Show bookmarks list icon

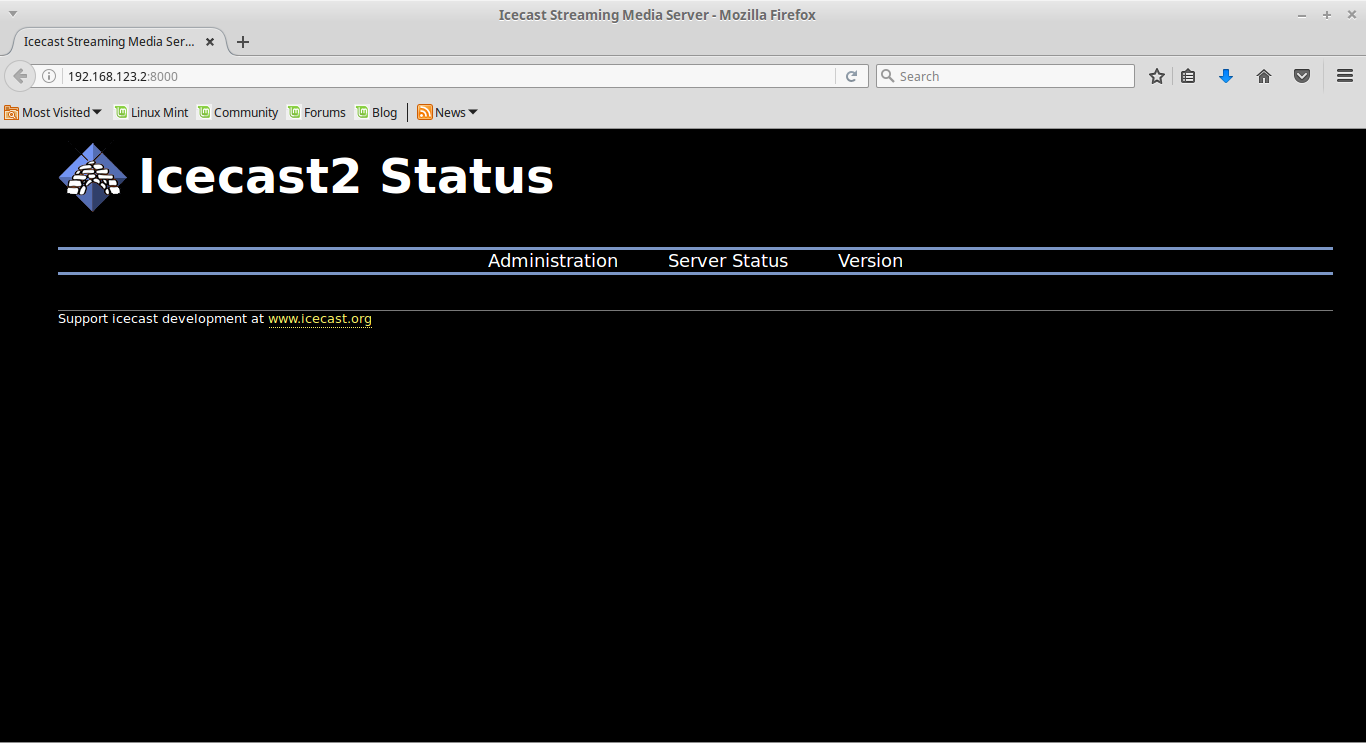coord(1188,76)
